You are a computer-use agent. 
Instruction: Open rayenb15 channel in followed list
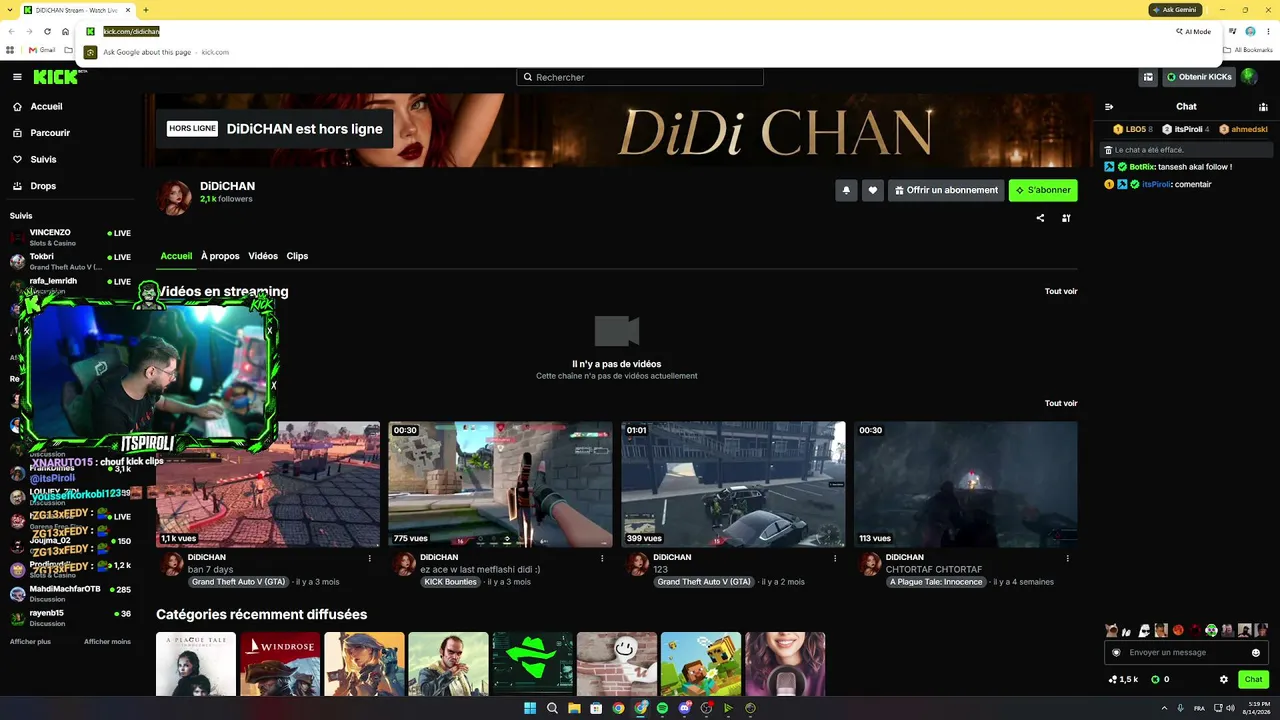70,618
